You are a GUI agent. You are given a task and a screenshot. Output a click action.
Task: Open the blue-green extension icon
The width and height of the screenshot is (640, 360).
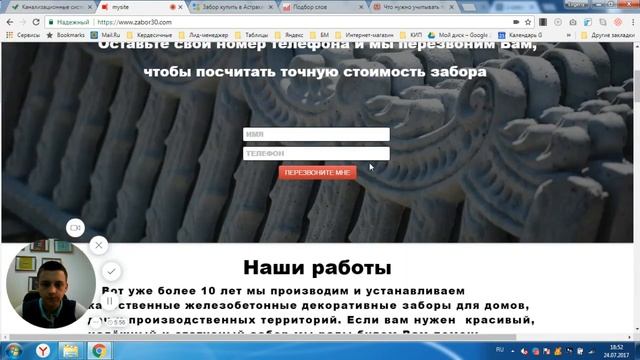point(588,22)
